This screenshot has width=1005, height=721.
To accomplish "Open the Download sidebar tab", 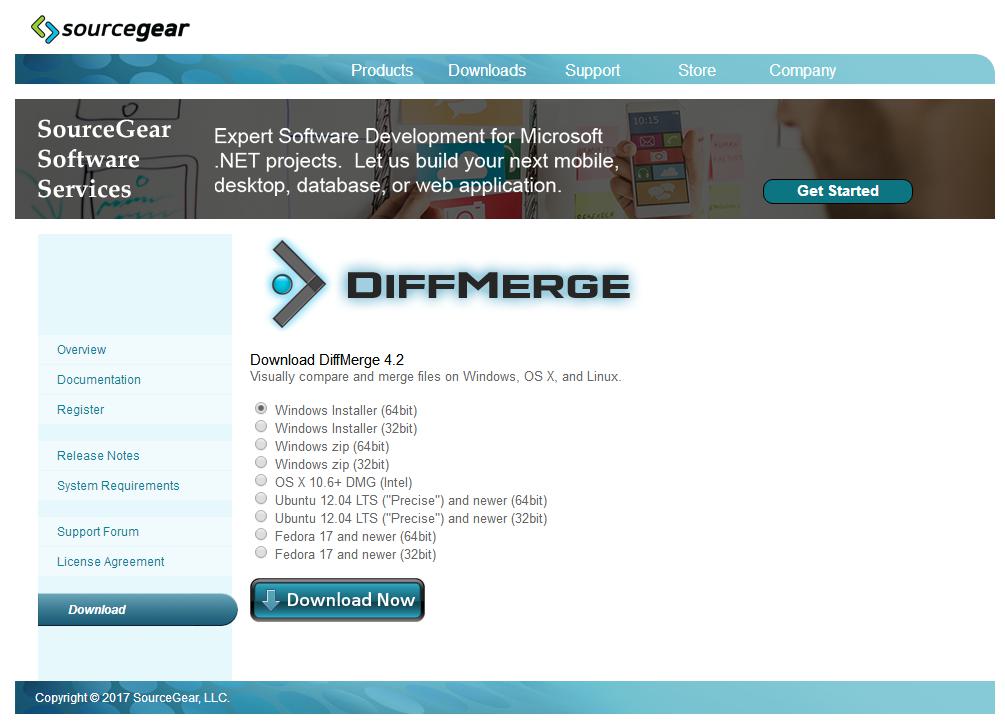I will coord(138,609).
